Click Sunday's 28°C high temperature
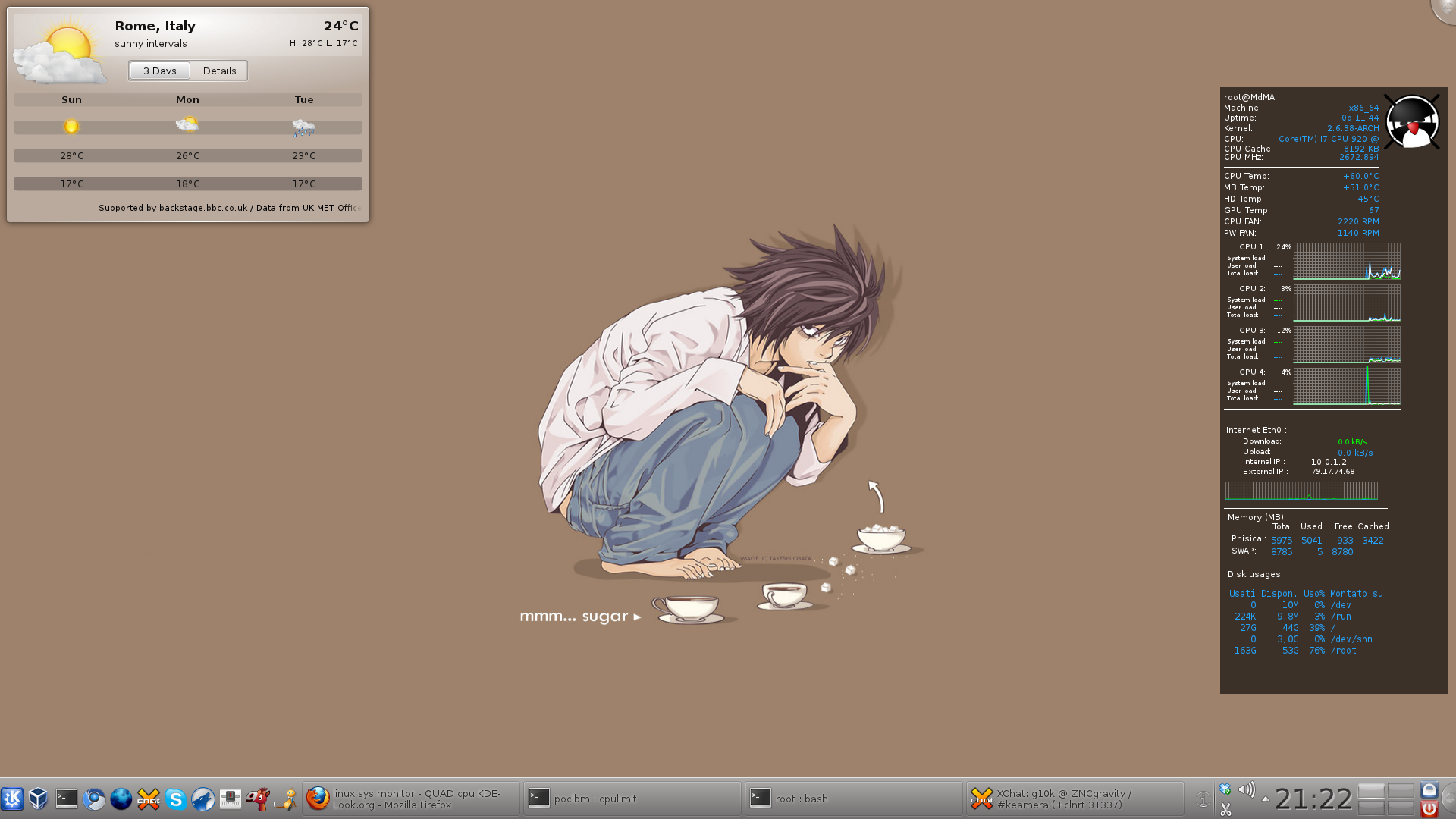The image size is (1456, 819). pyautogui.click(x=72, y=156)
